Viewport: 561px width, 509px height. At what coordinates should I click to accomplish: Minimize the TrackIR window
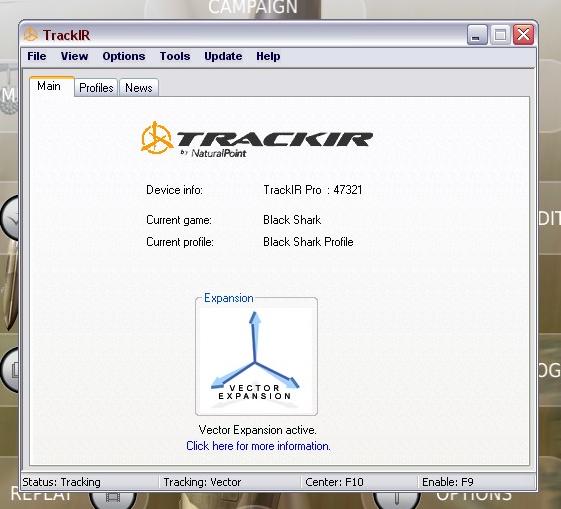point(477,35)
